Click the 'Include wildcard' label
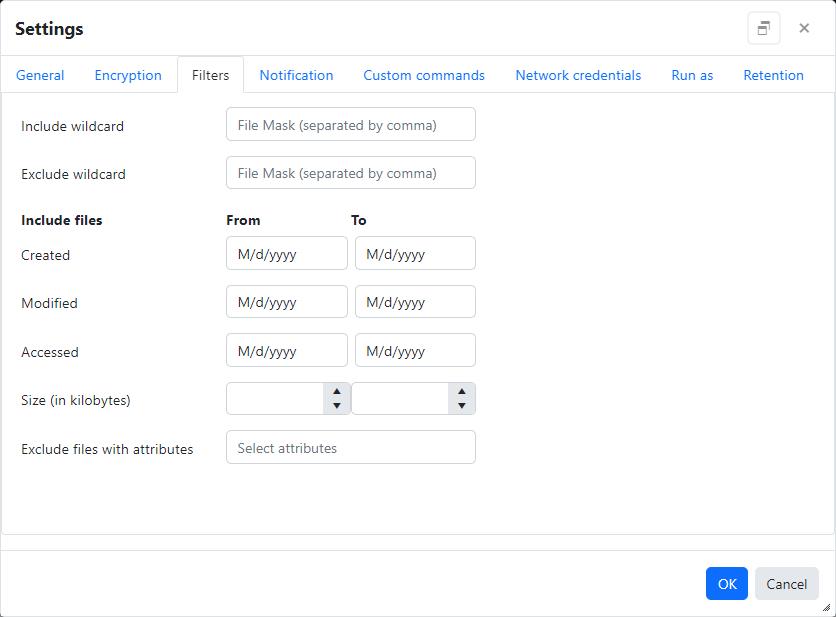The image size is (836, 617). pyautogui.click(x=73, y=126)
